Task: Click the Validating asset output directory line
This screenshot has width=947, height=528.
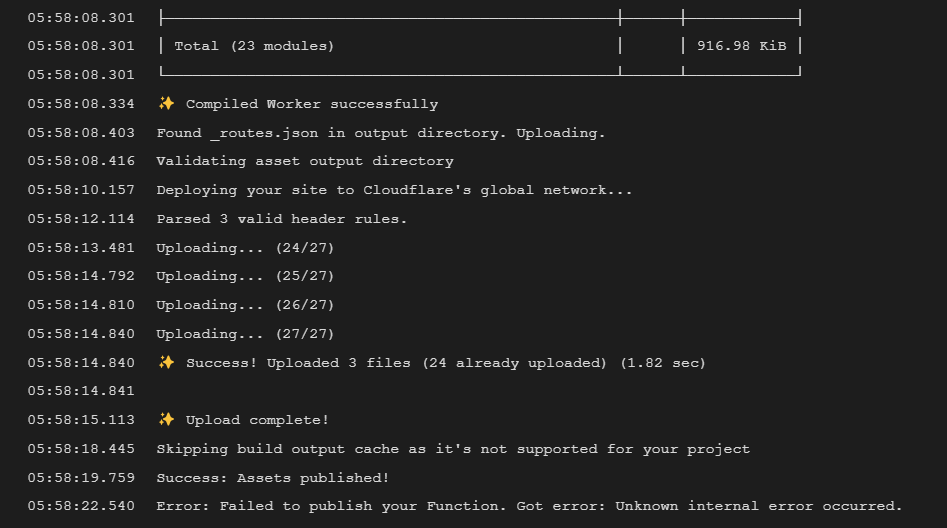Action: [305, 161]
